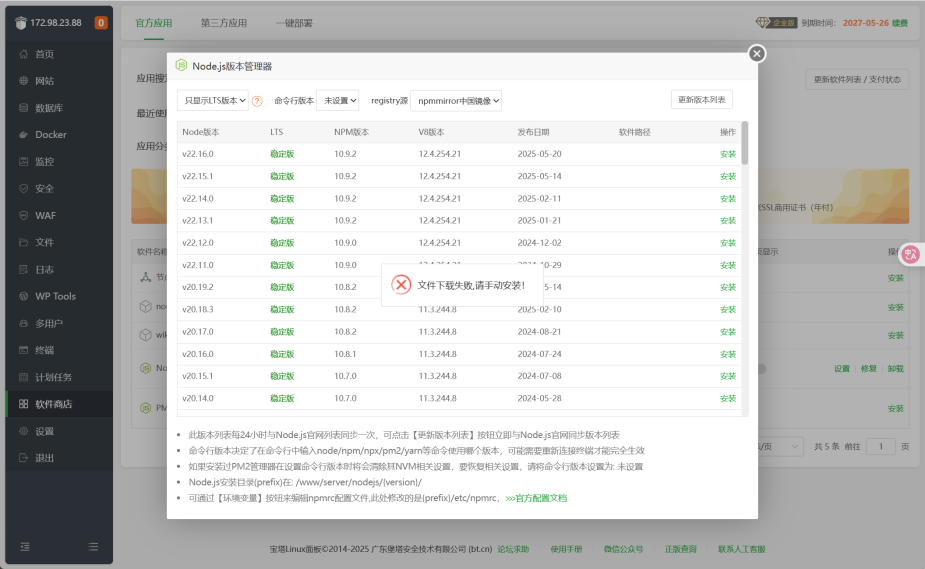
Task: Click the Node.js hexagon logo in dialog title
Action: click(181, 65)
